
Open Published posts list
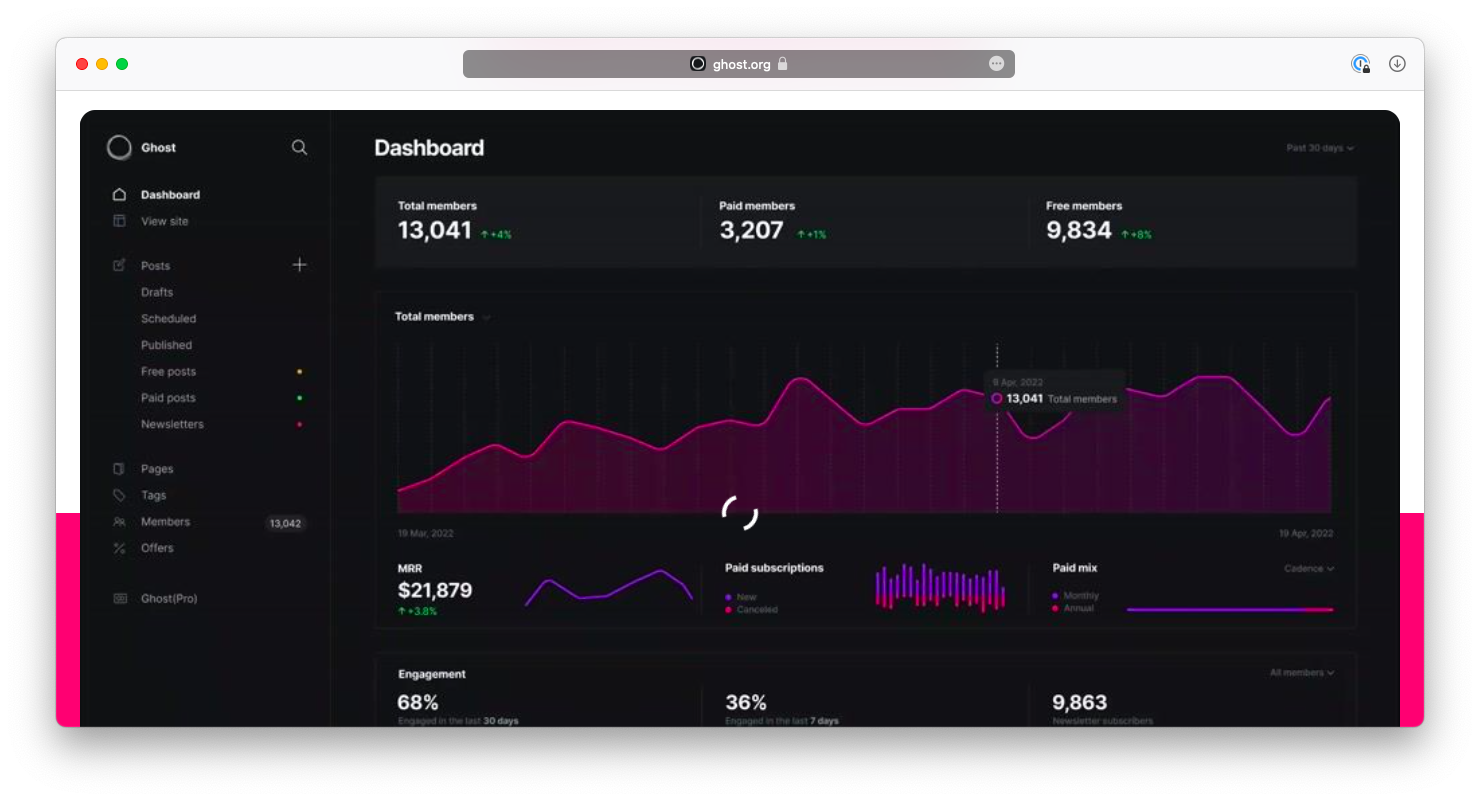166,345
